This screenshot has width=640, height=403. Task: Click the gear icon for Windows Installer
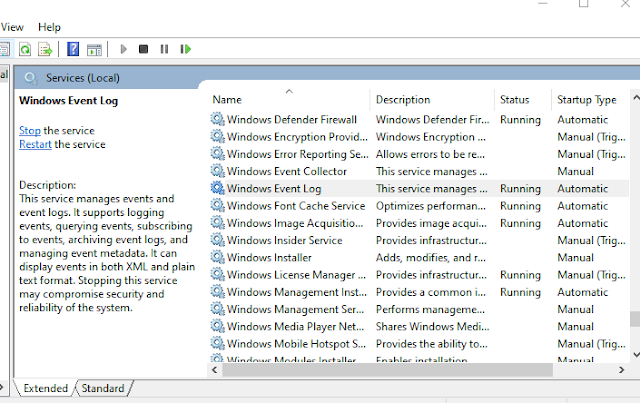(x=218, y=257)
